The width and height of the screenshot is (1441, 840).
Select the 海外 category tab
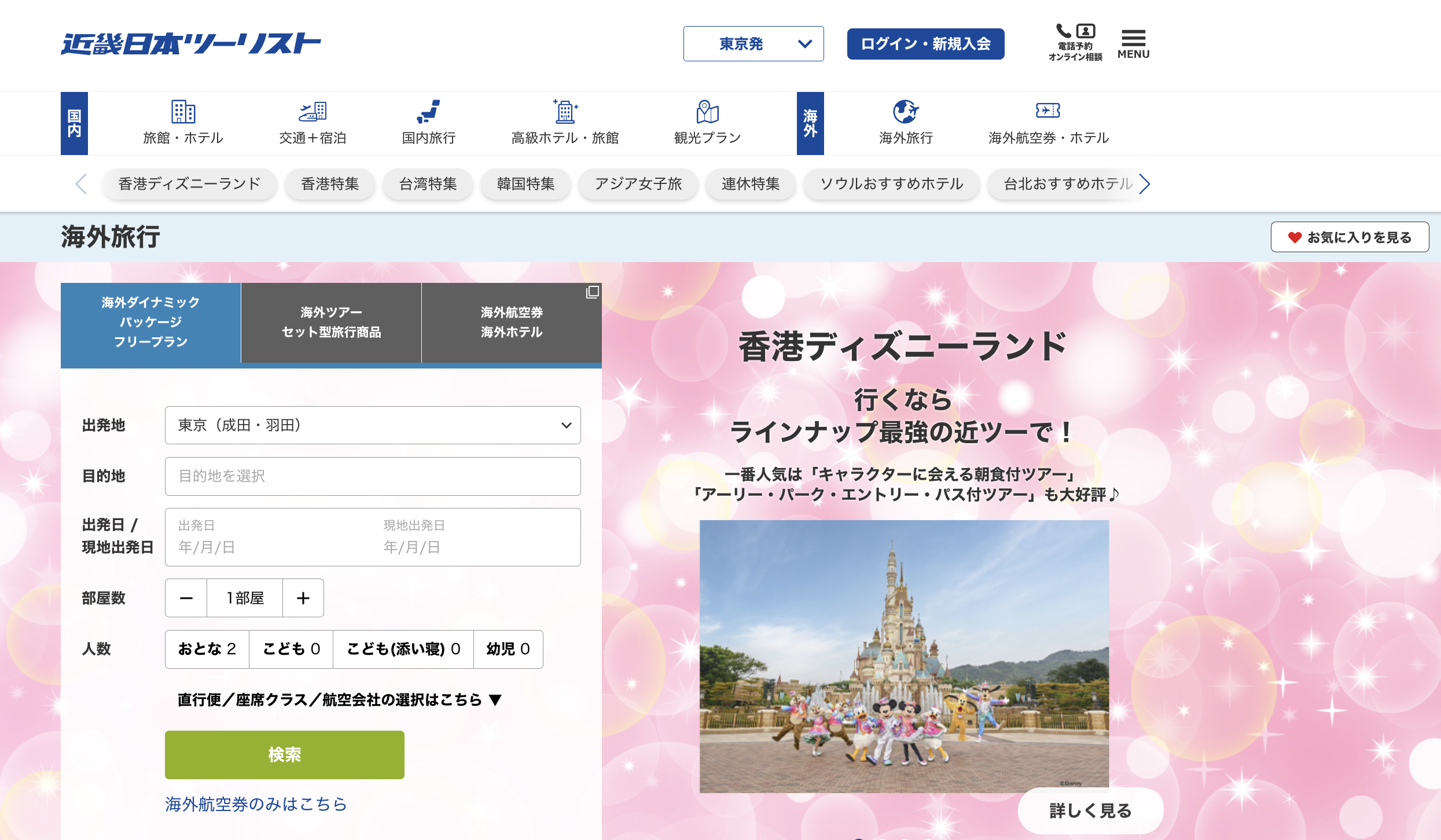[810, 123]
